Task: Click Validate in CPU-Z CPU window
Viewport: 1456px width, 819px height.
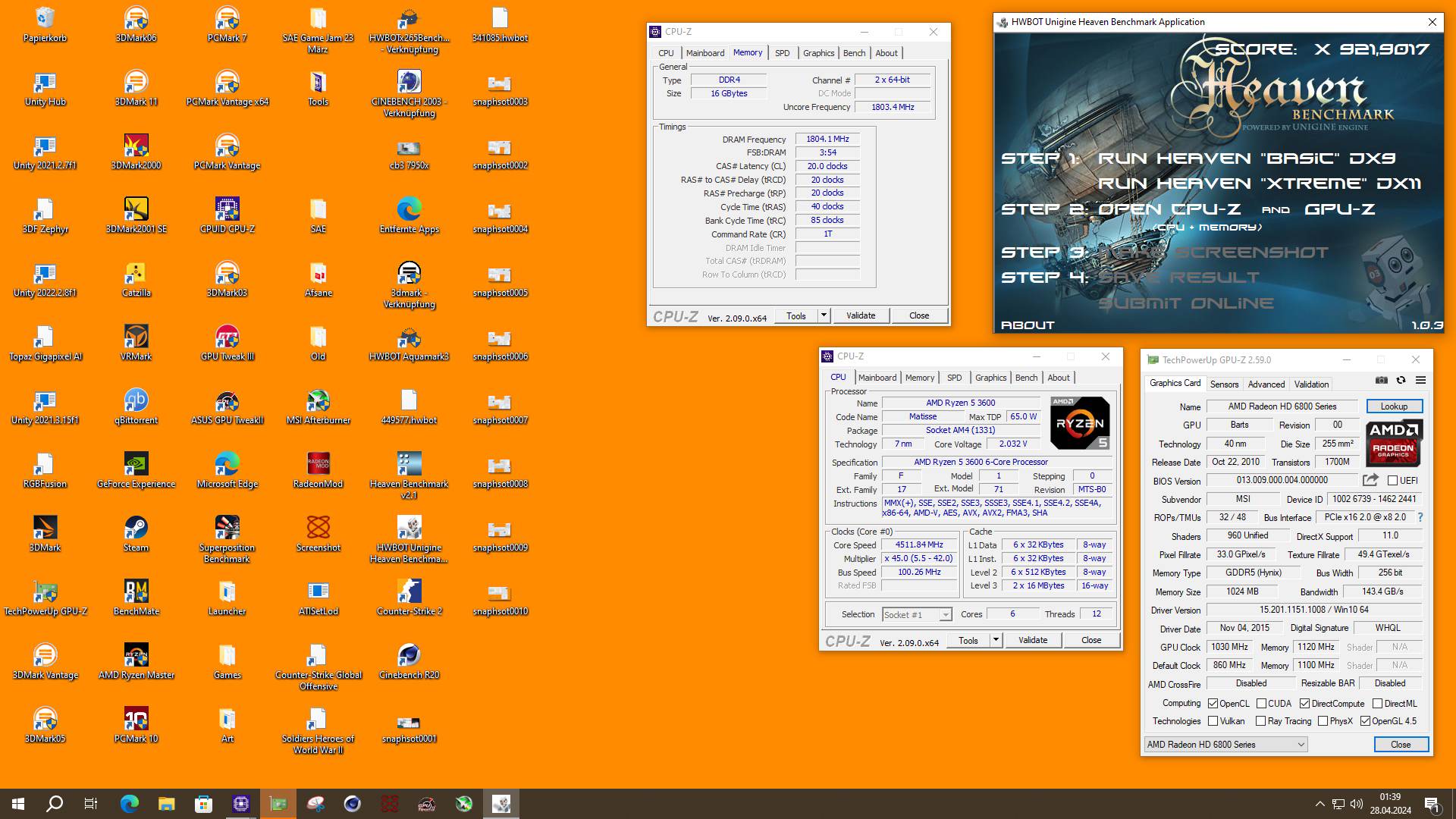Action: coord(1033,640)
